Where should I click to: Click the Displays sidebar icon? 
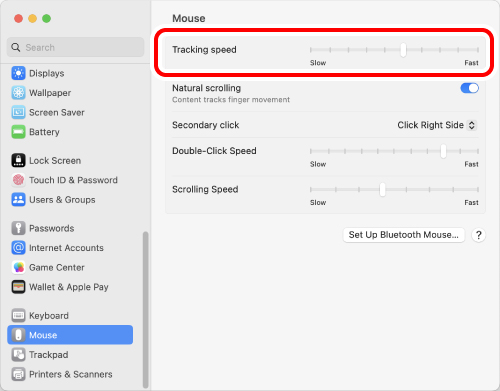pos(18,73)
